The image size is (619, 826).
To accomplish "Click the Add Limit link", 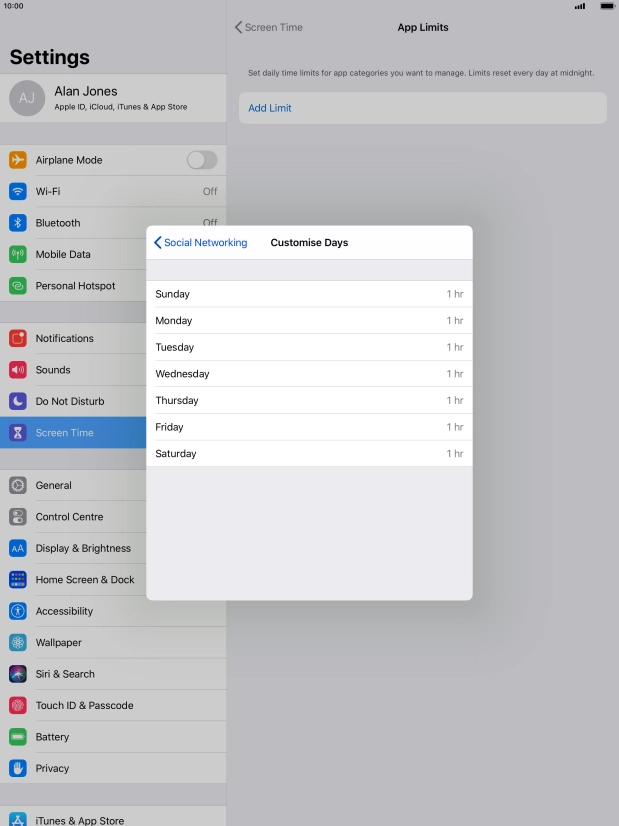I will [x=270, y=108].
